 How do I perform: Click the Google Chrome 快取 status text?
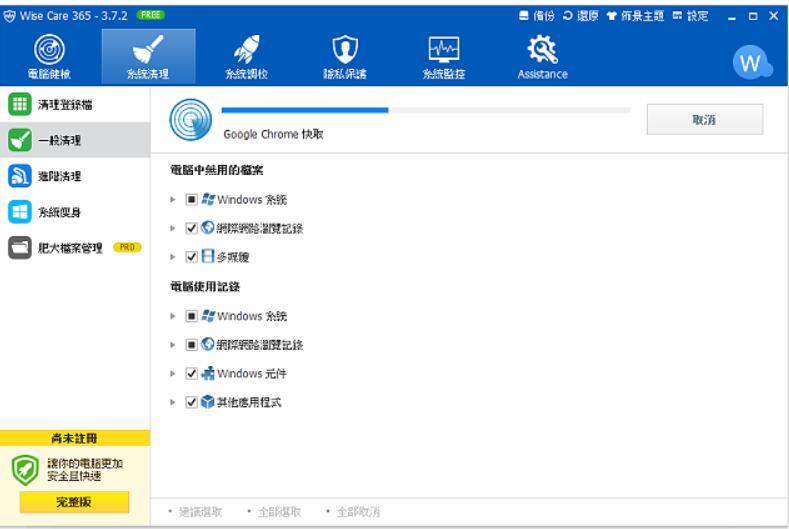click(x=273, y=134)
